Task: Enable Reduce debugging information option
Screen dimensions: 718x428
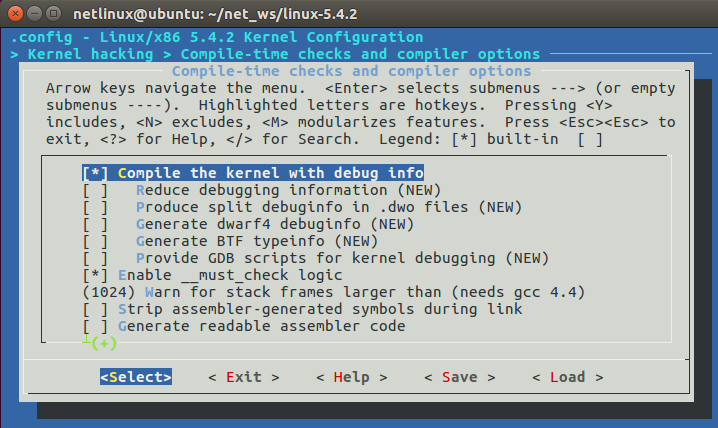Action: 261,190
